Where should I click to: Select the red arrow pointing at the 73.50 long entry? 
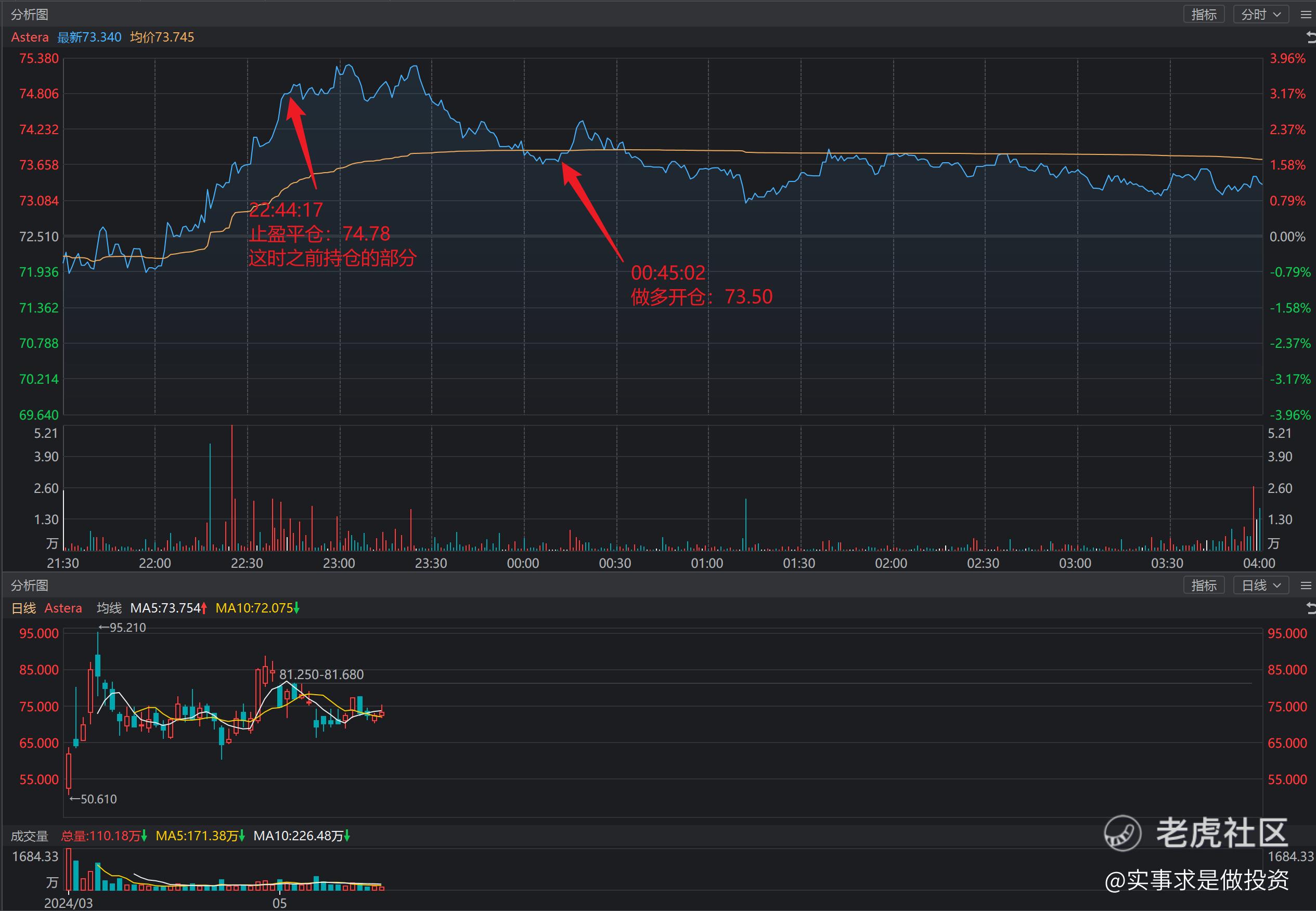tap(592, 212)
